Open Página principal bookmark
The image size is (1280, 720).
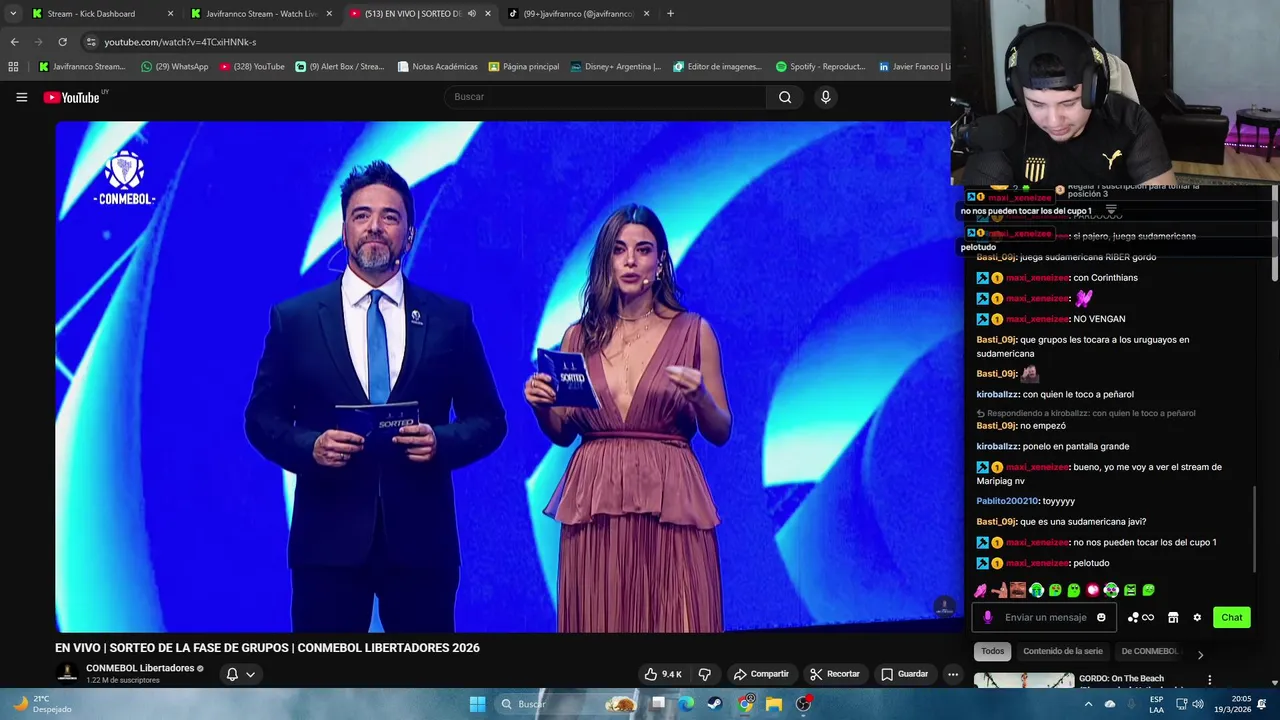[x=523, y=67]
